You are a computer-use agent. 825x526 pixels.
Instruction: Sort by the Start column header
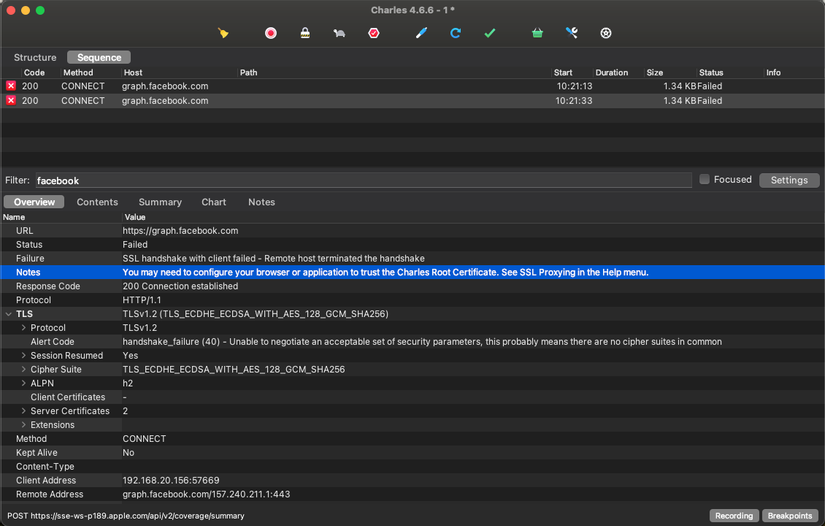point(563,73)
